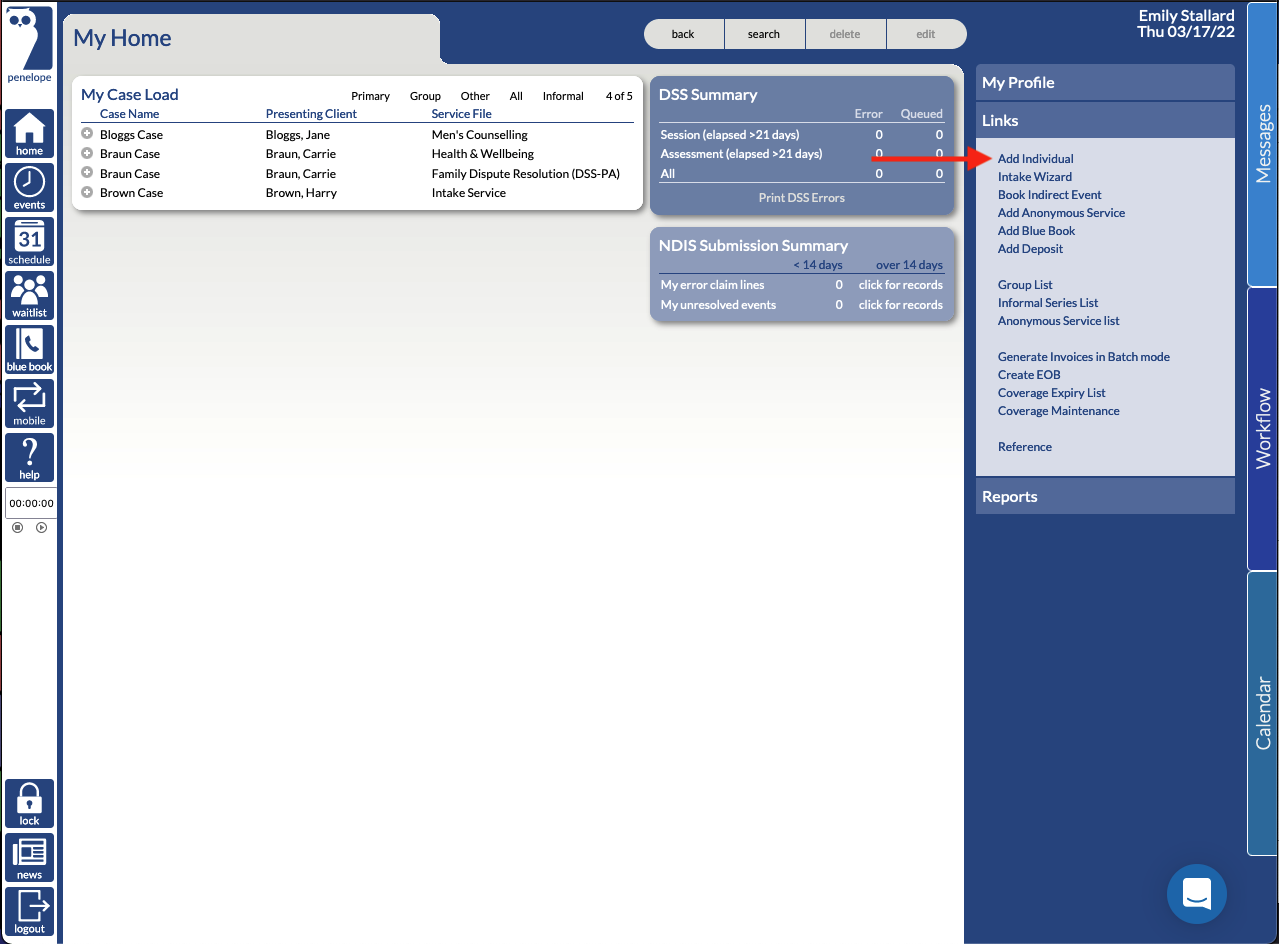
Task: Open the Home sidebar icon
Action: click(29, 134)
